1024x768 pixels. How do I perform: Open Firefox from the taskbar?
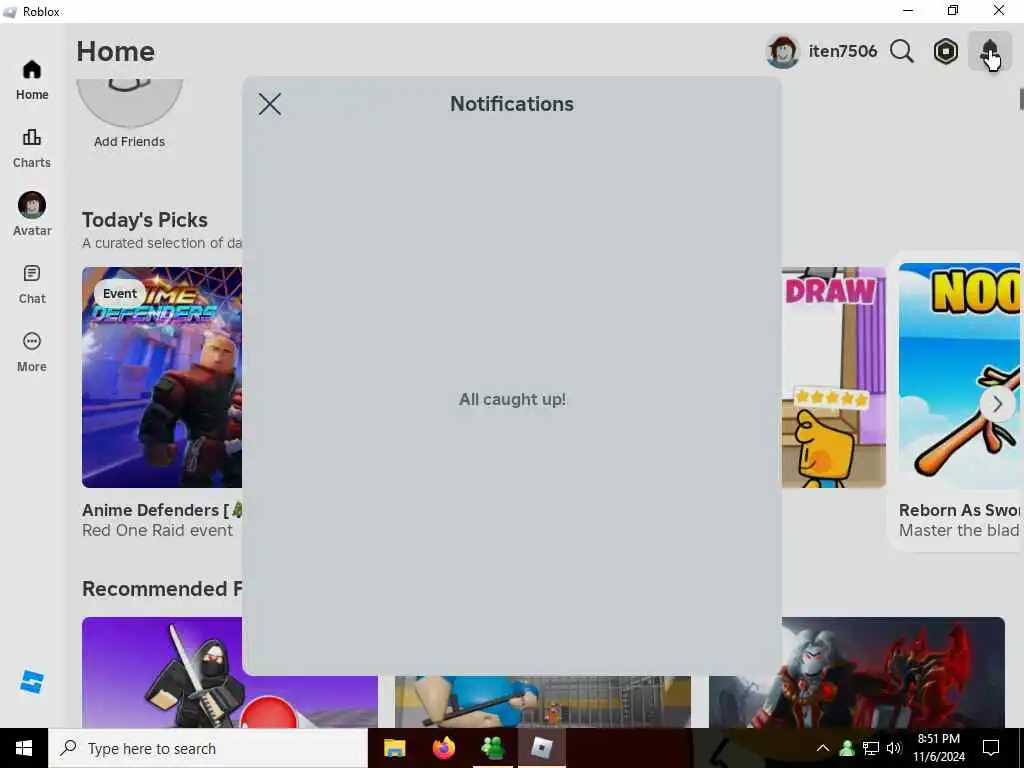pyautogui.click(x=443, y=748)
